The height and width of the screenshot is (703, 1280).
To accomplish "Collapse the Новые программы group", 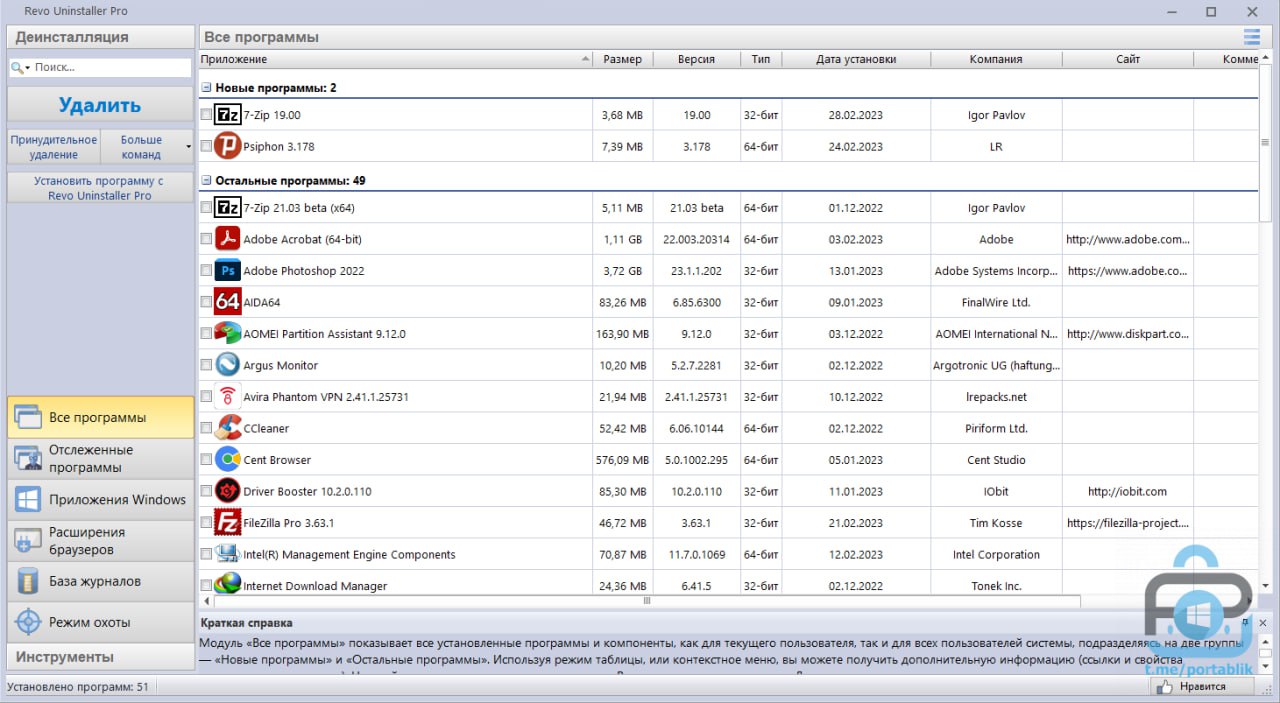I will coord(206,88).
